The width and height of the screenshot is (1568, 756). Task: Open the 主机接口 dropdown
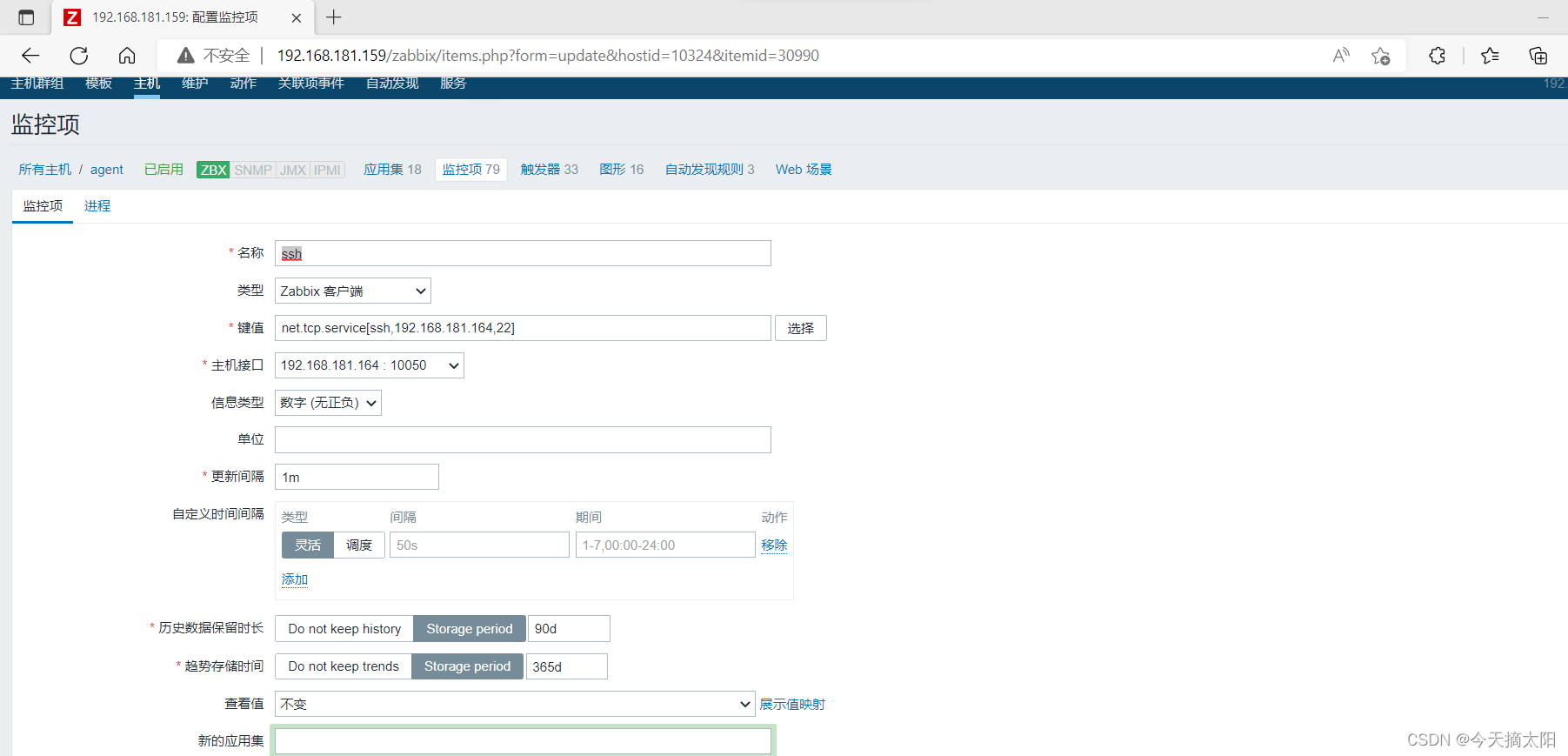(x=370, y=365)
